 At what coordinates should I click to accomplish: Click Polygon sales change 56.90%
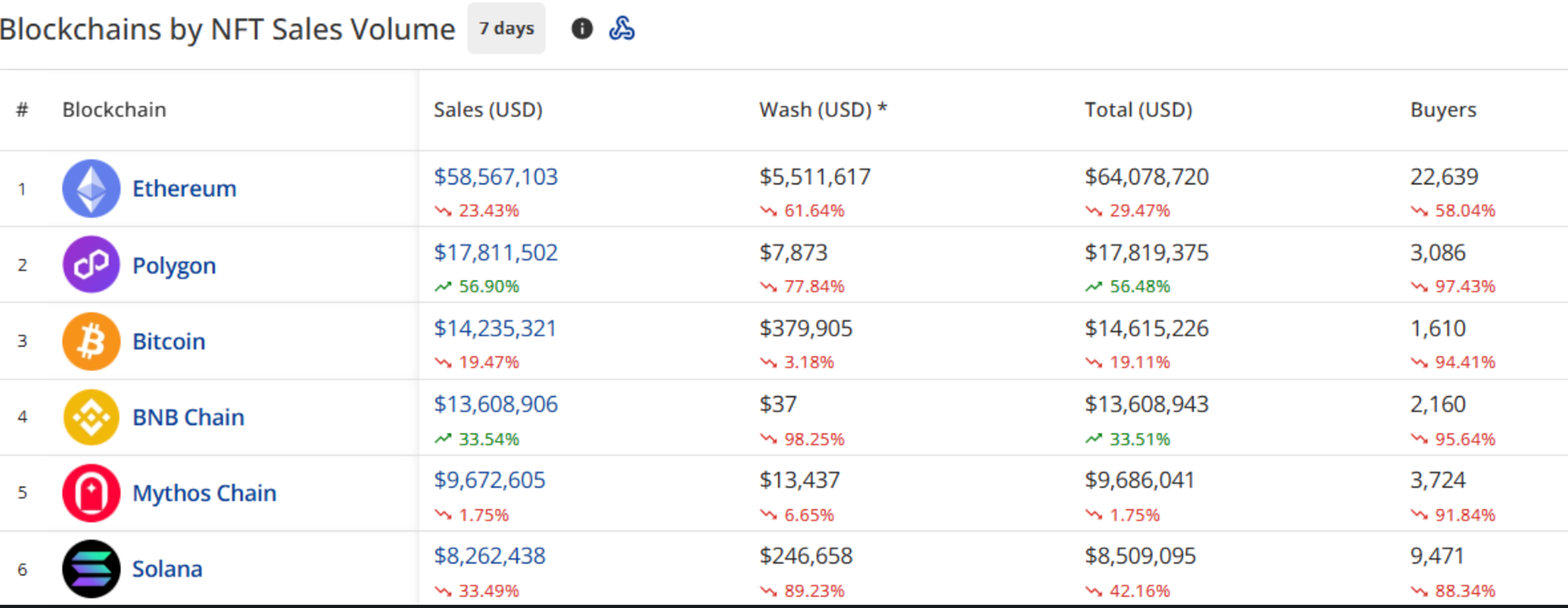click(x=477, y=286)
